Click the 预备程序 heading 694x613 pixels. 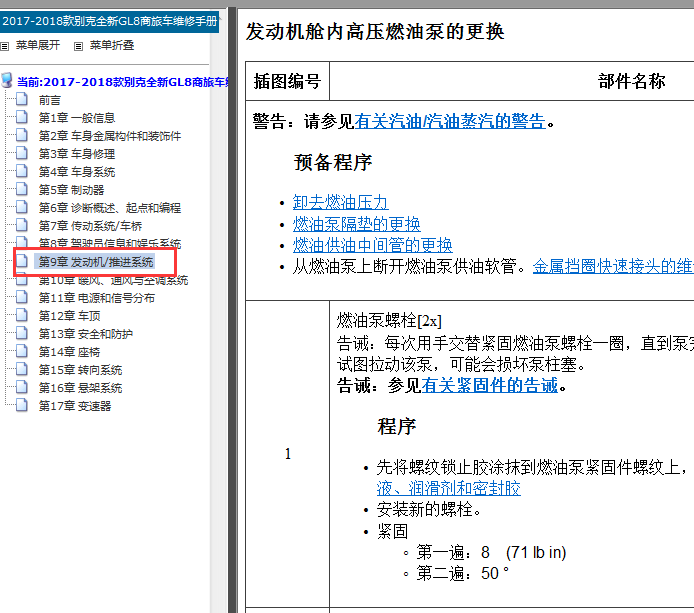click(333, 162)
